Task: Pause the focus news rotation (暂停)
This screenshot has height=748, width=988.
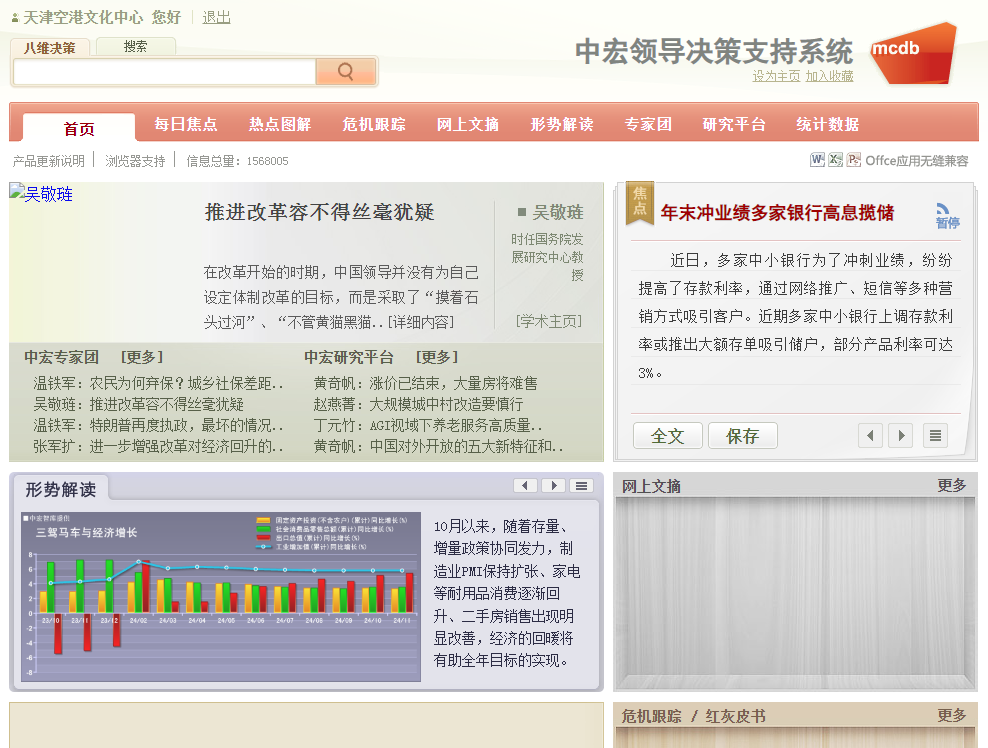Action: 946,216
